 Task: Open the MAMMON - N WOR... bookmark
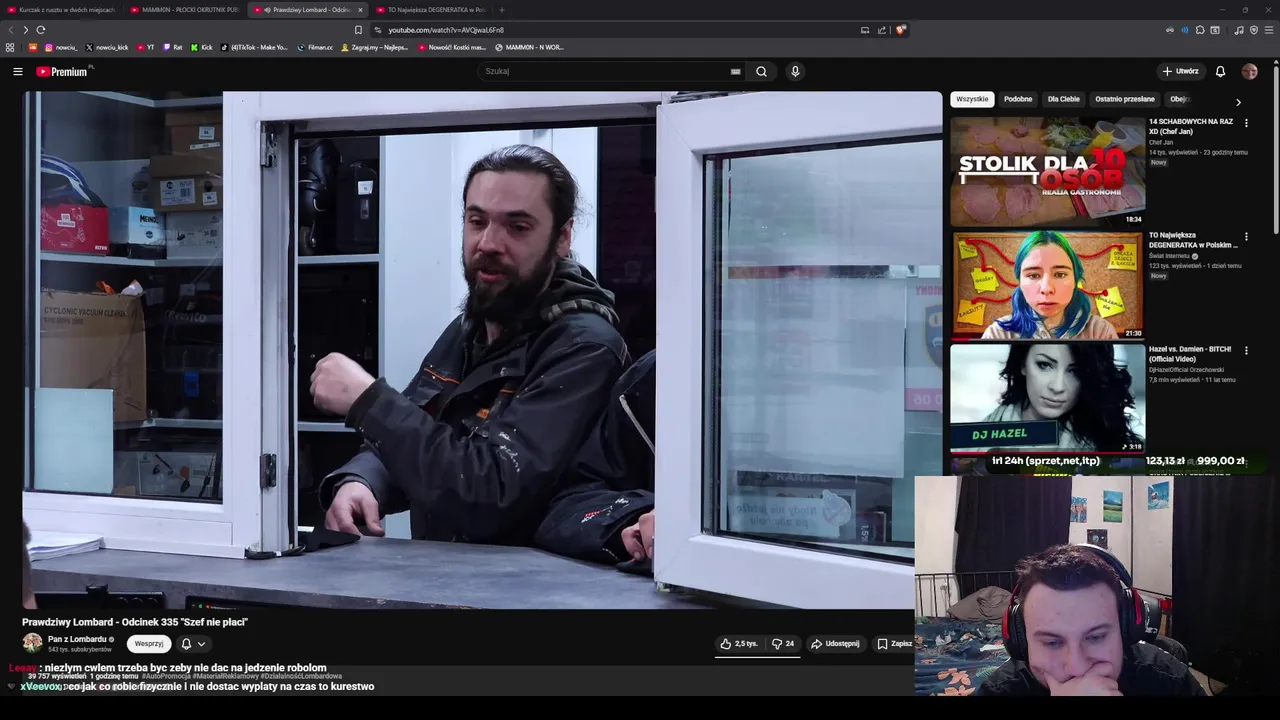(529, 47)
